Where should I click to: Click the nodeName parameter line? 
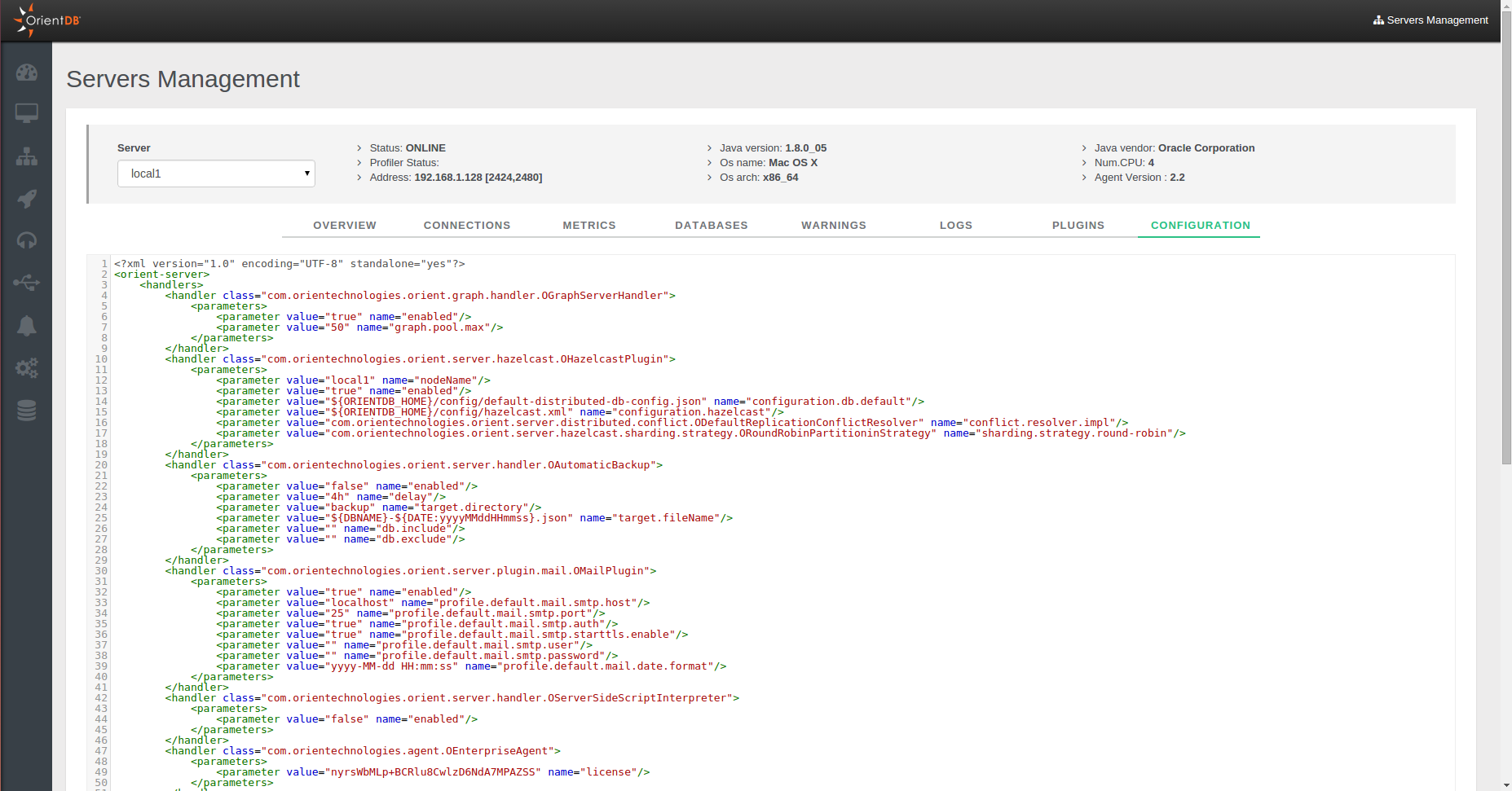coord(353,380)
